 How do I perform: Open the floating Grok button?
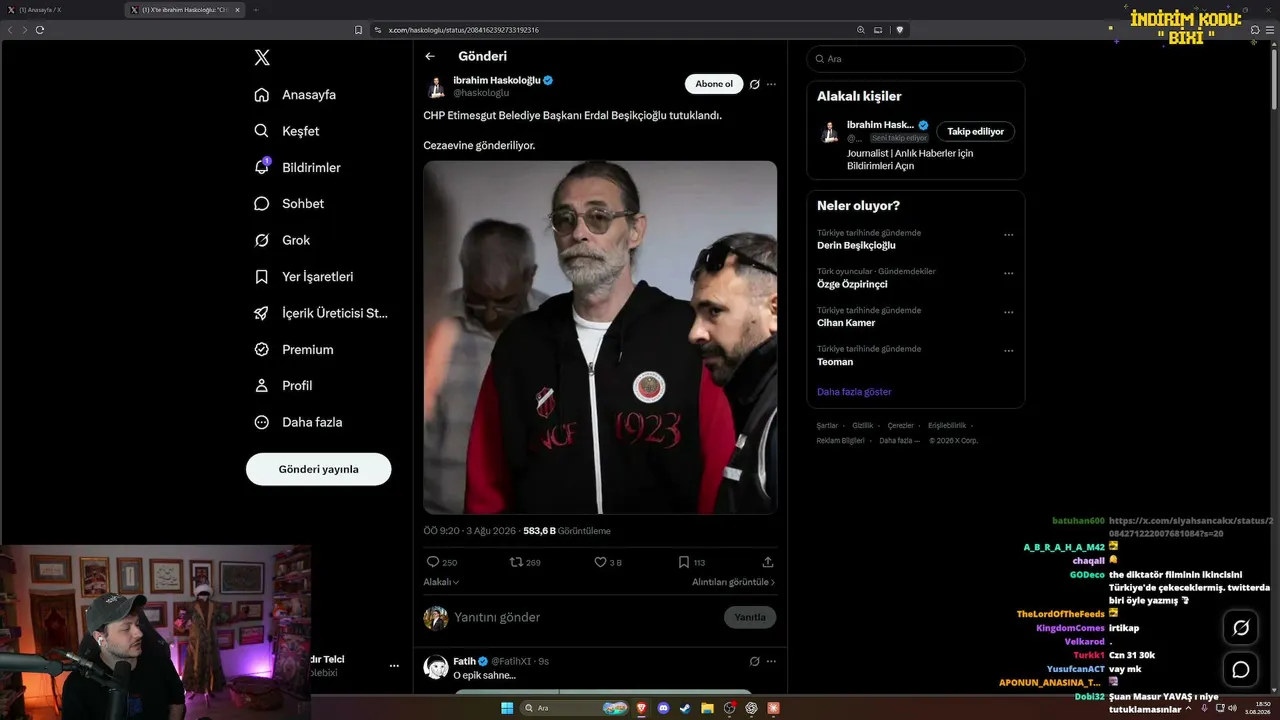[x=1241, y=627]
